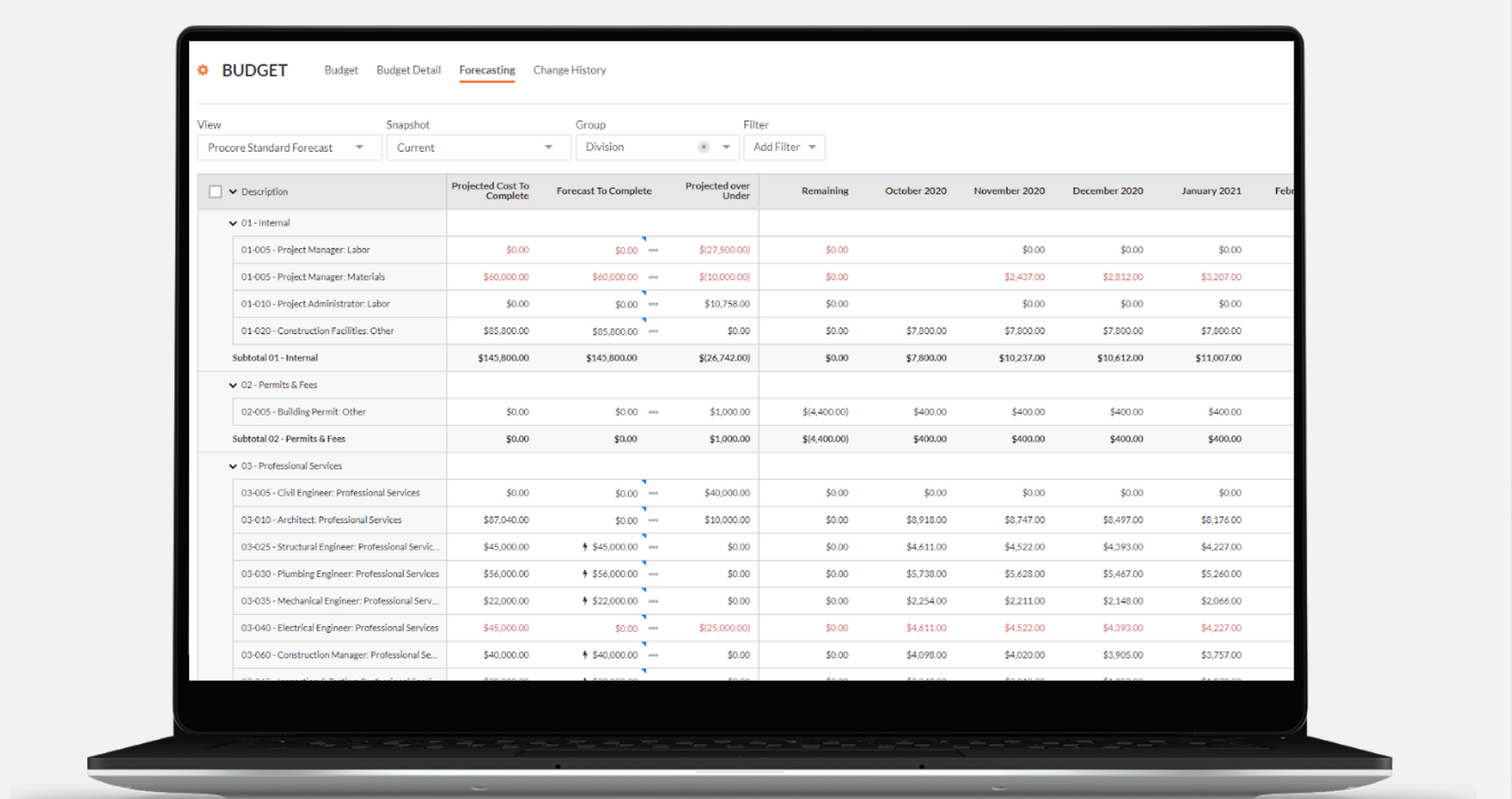Click the Projected over Under column header

click(717, 190)
